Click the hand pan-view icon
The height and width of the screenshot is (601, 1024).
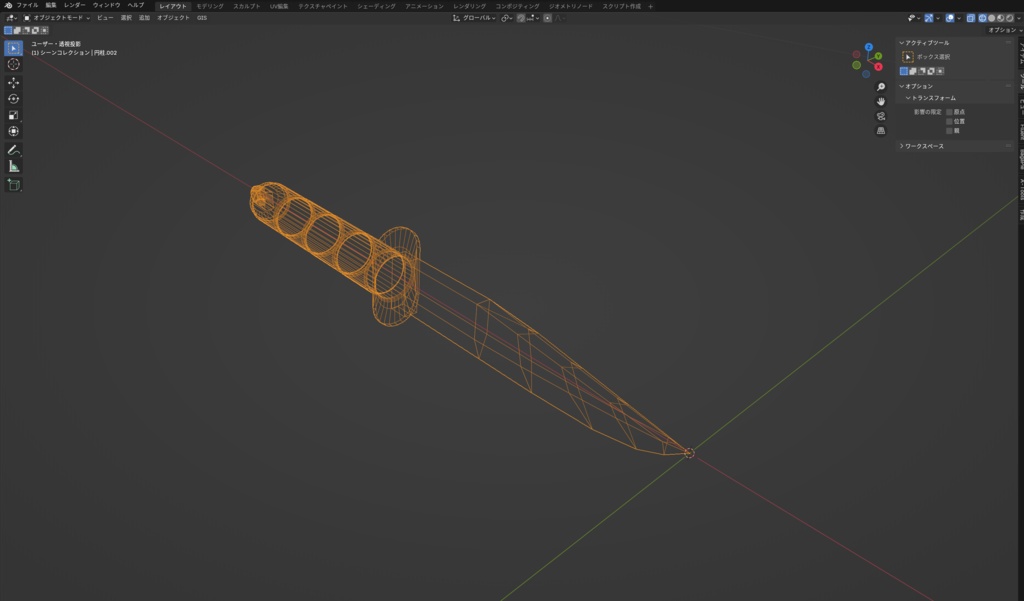[880, 101]
